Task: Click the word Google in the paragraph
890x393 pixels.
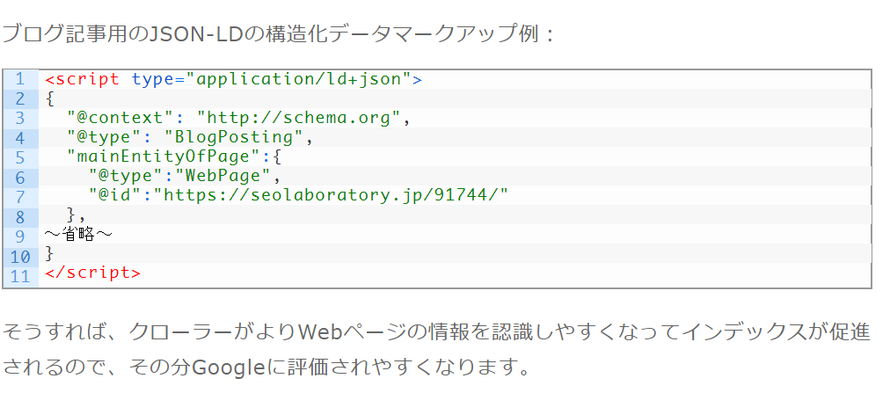Action: [x=229, y=369]
